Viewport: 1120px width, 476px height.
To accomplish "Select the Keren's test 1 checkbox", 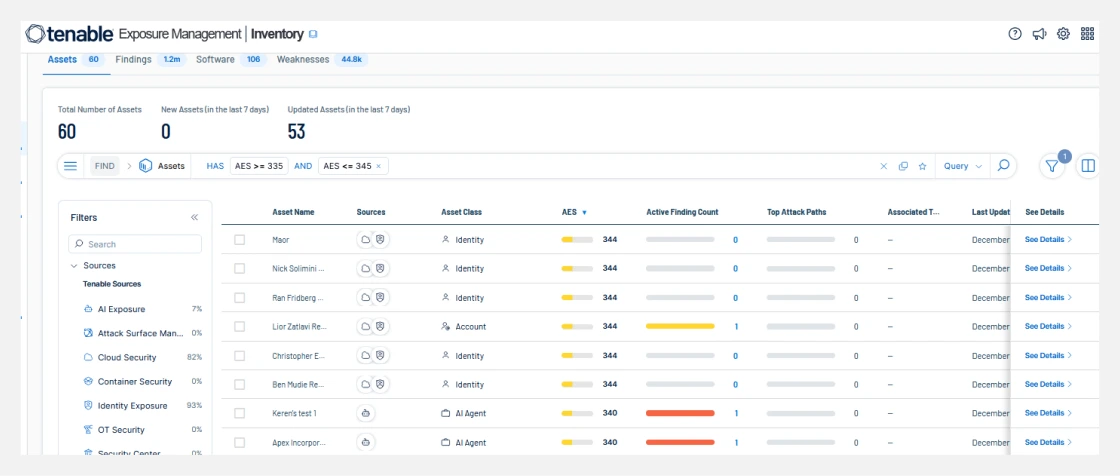I will tap(239, 413).
